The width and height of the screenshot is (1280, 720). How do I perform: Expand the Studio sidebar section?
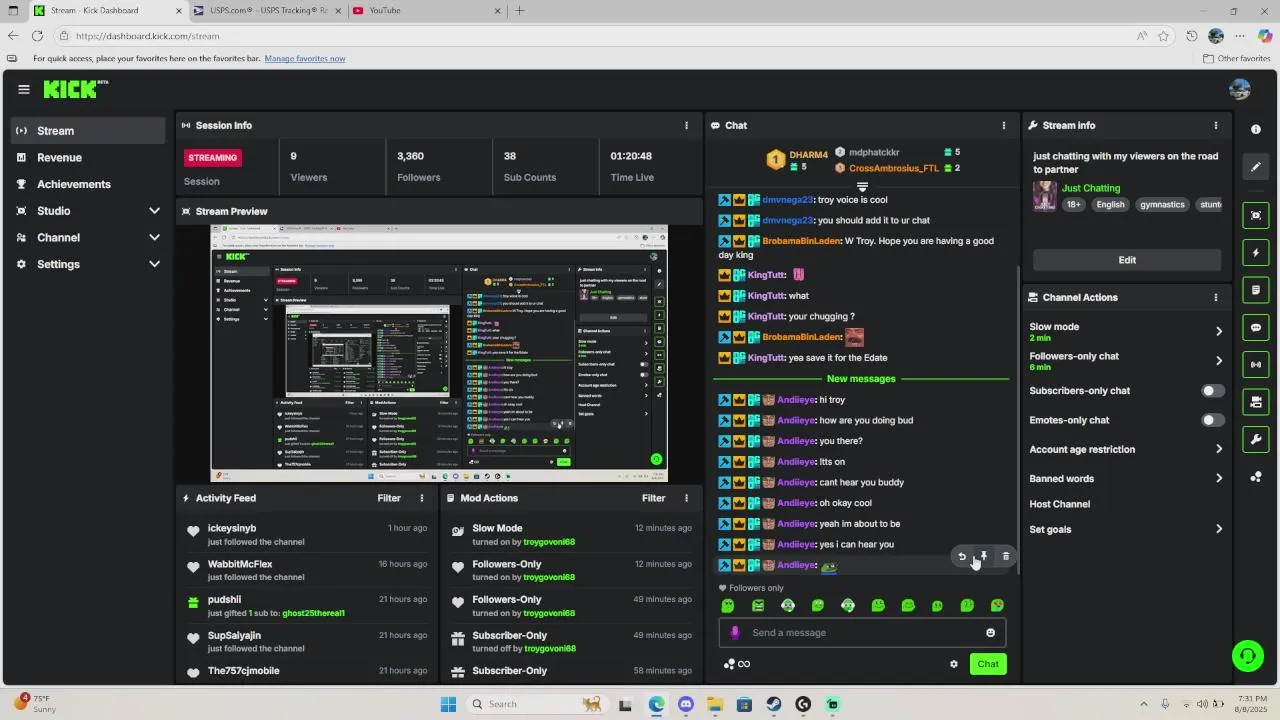click(154, 211)
